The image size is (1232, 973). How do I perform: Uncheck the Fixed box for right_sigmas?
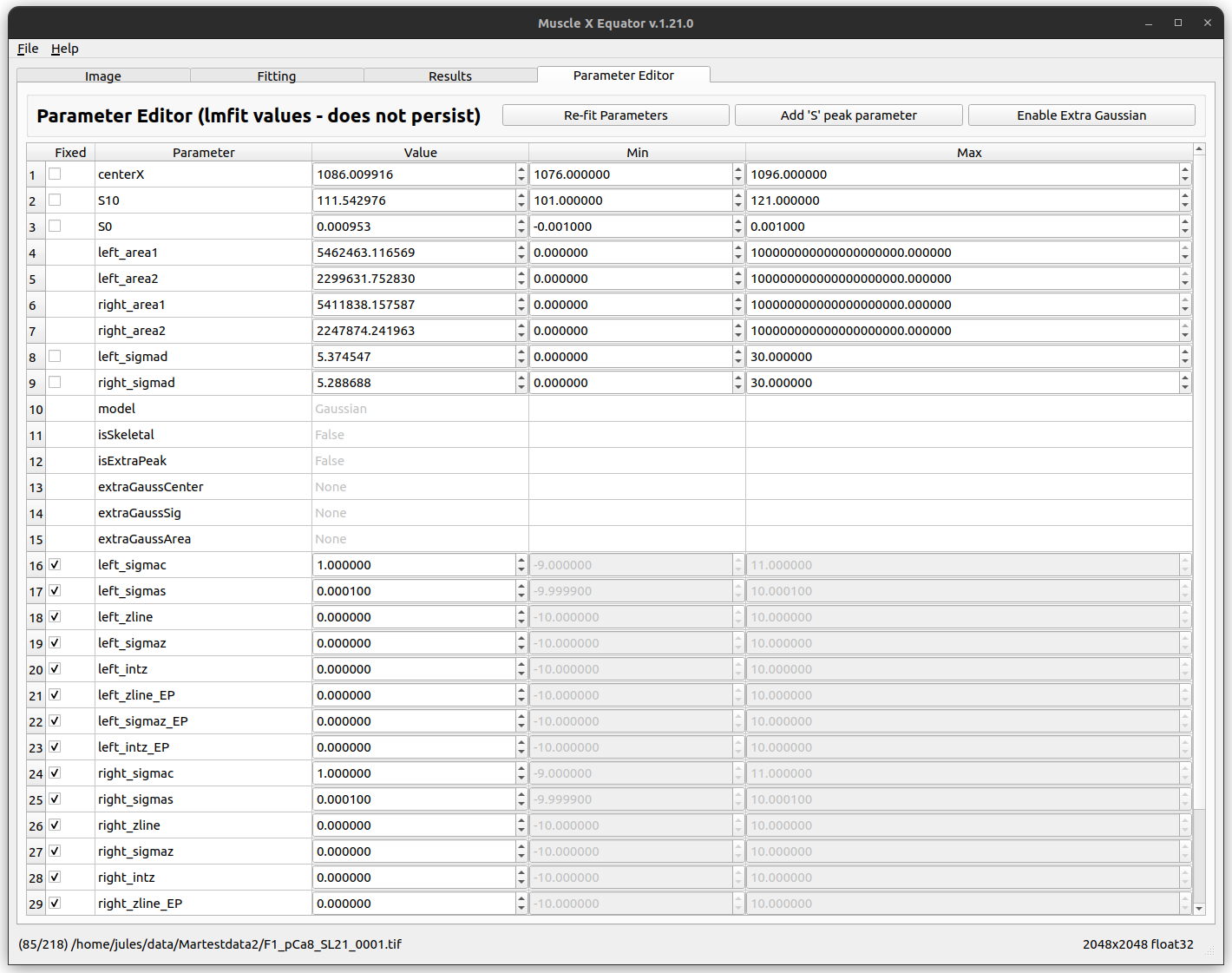(55, 799)
